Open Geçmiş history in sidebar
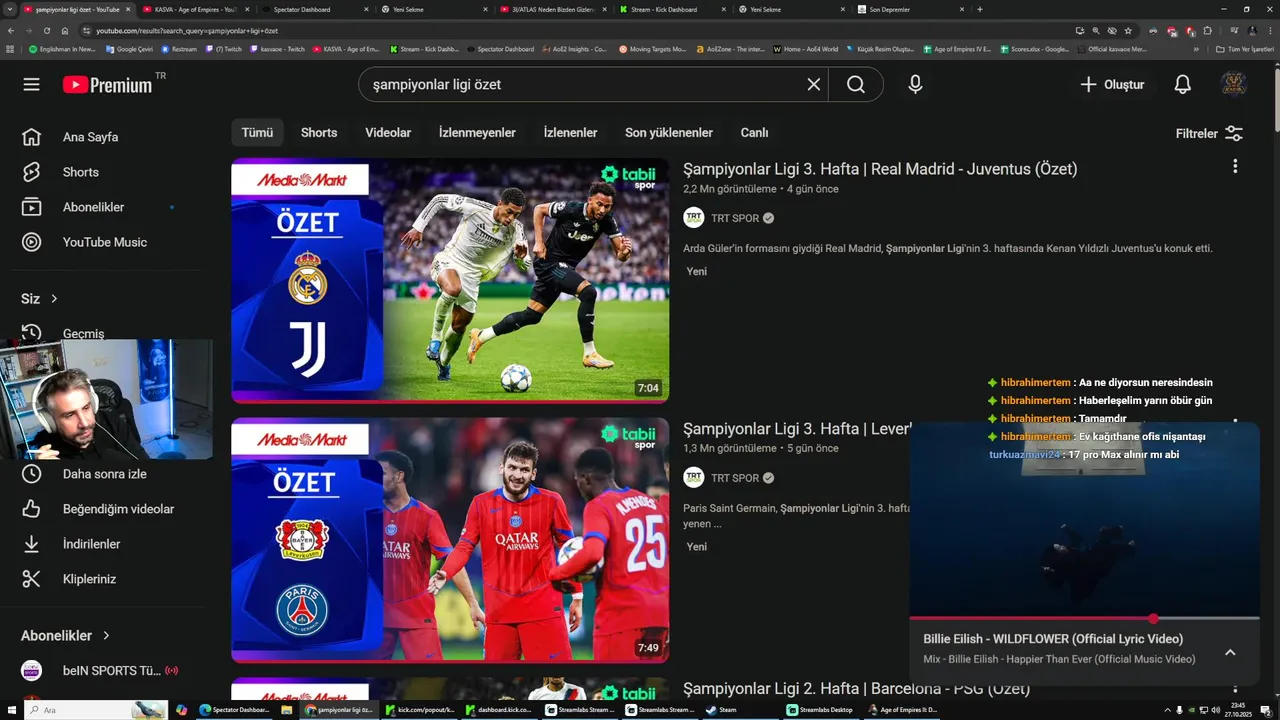1280x720 pixels. [83, 333]
